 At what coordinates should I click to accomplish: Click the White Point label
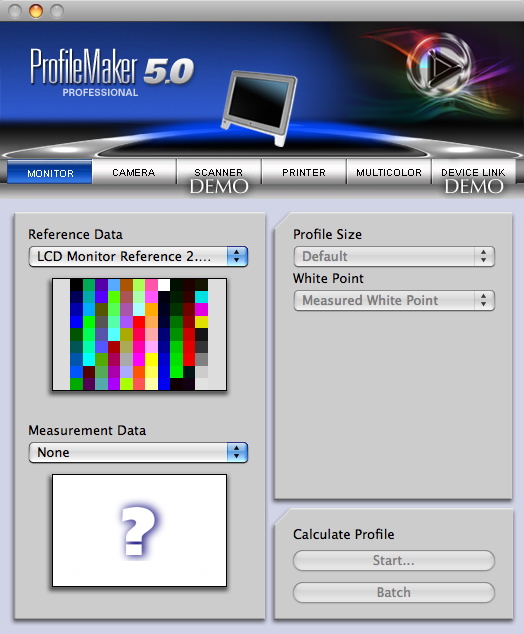[x=328, y=279]
